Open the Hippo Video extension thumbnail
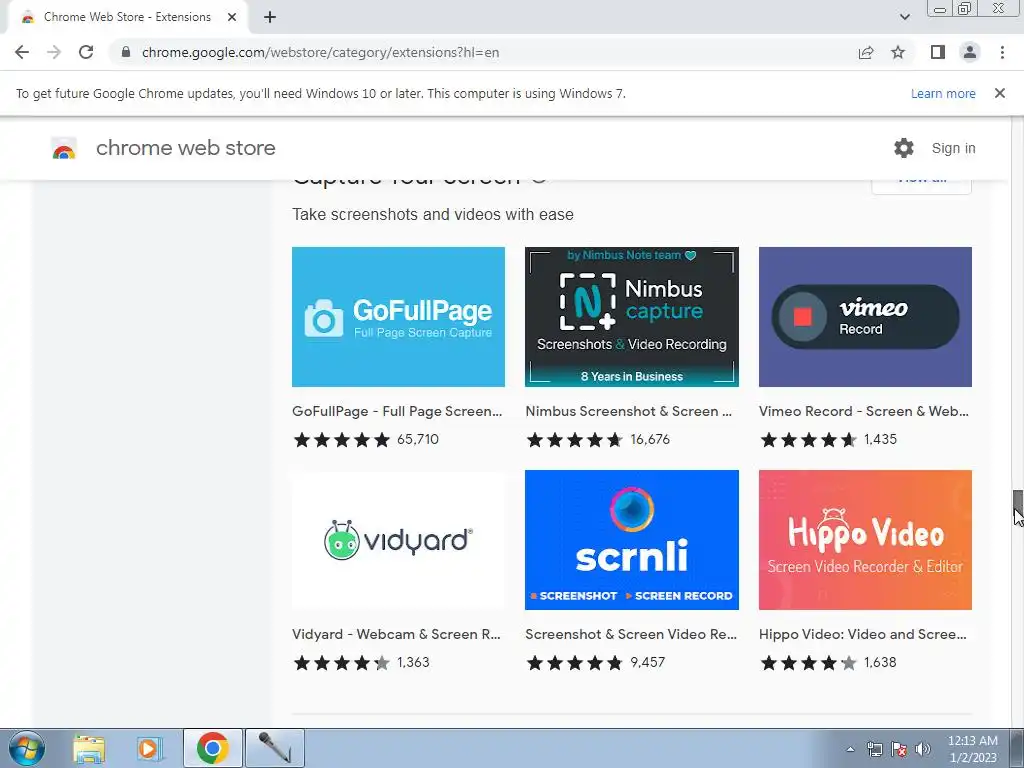The width and height of the screenshot is (1024, 768). point(865,540)
